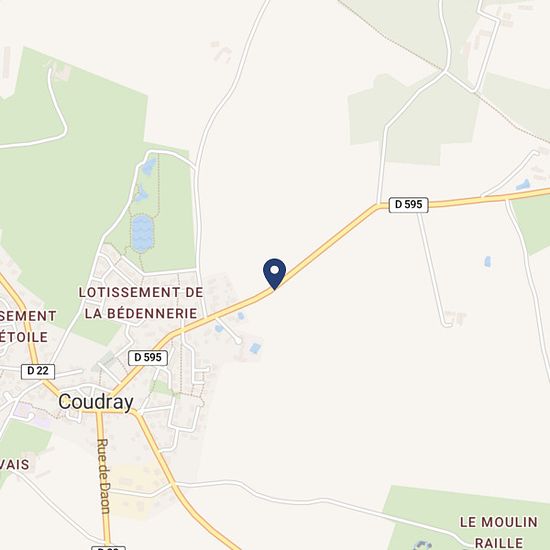Screen dimensions: 550x550
Task: Click the partial D road shield at bottom edge
Action: (108, 548)
